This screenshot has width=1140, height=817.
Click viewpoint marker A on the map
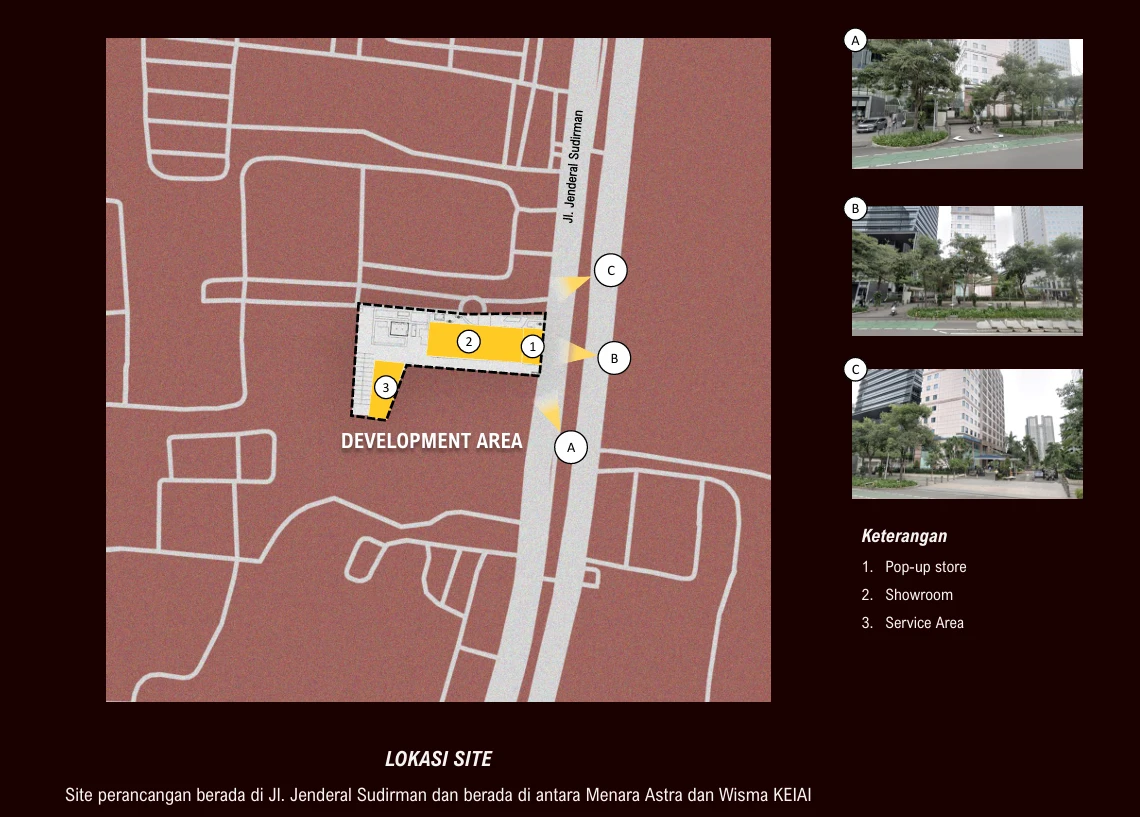point(571,447)
